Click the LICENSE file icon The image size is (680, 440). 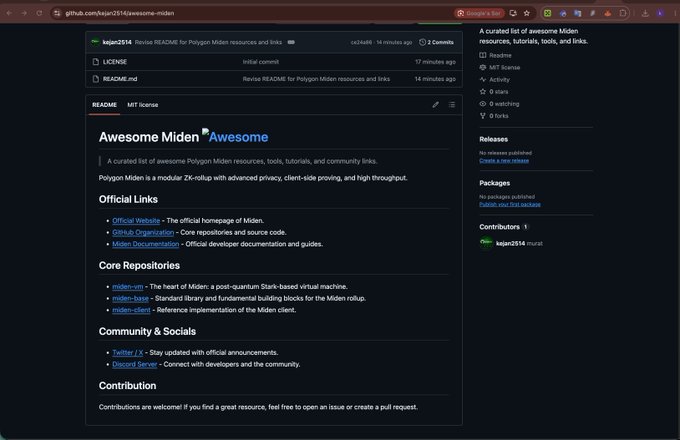(96, 62)
